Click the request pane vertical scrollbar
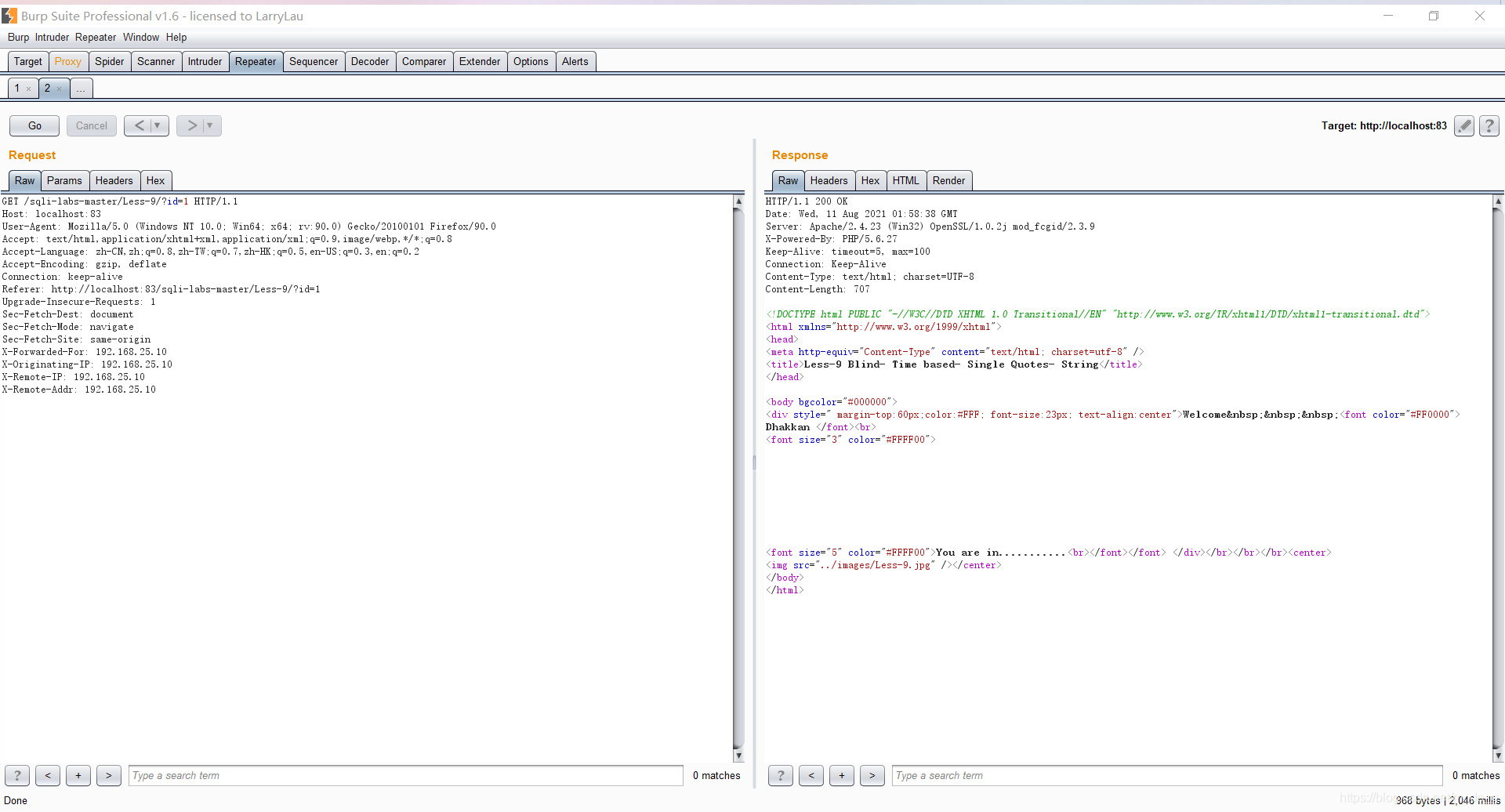1505x812 pixels. click(738, 478)
